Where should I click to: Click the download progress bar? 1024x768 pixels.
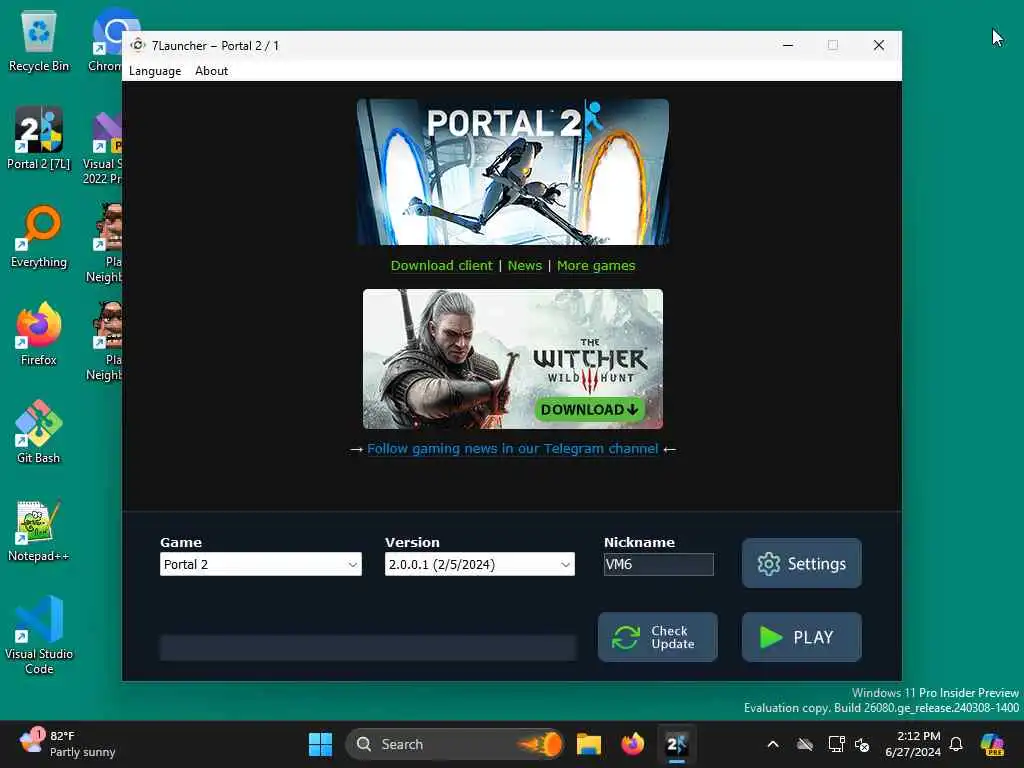click(x=368, y=648)
